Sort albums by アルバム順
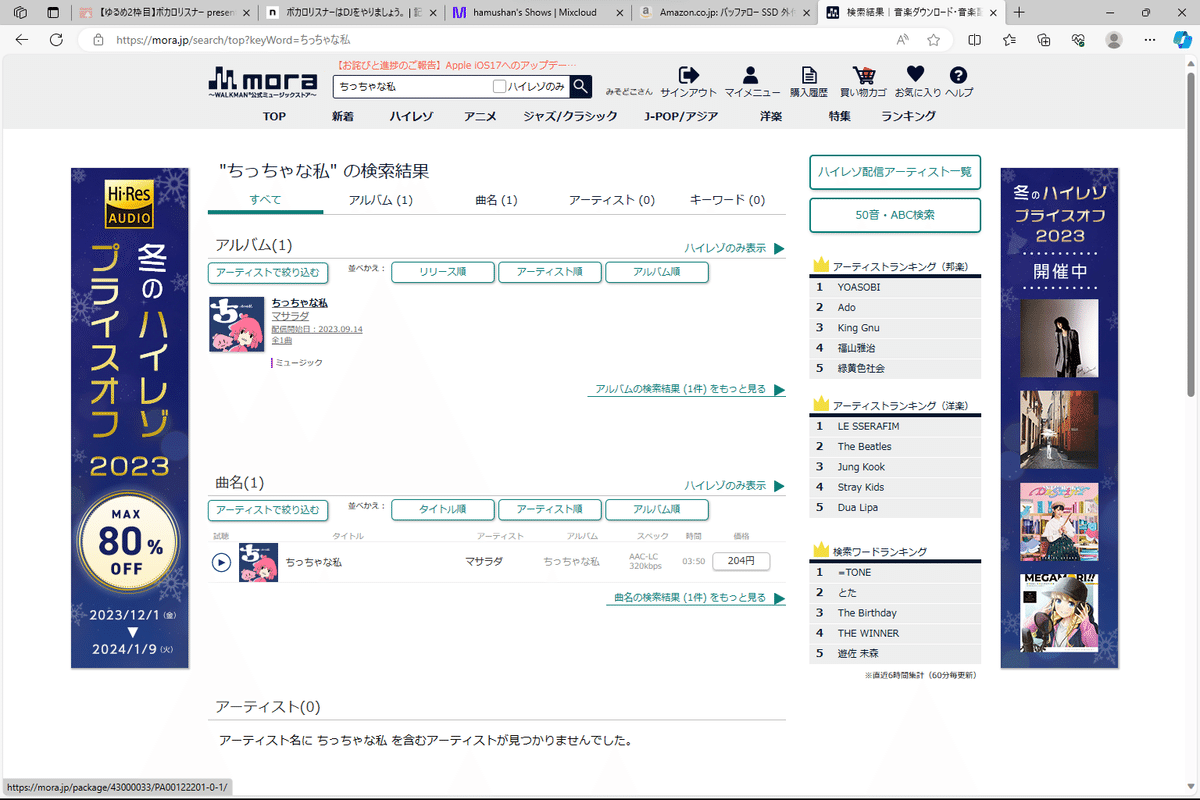1200x800 pixels. point(657,272)
